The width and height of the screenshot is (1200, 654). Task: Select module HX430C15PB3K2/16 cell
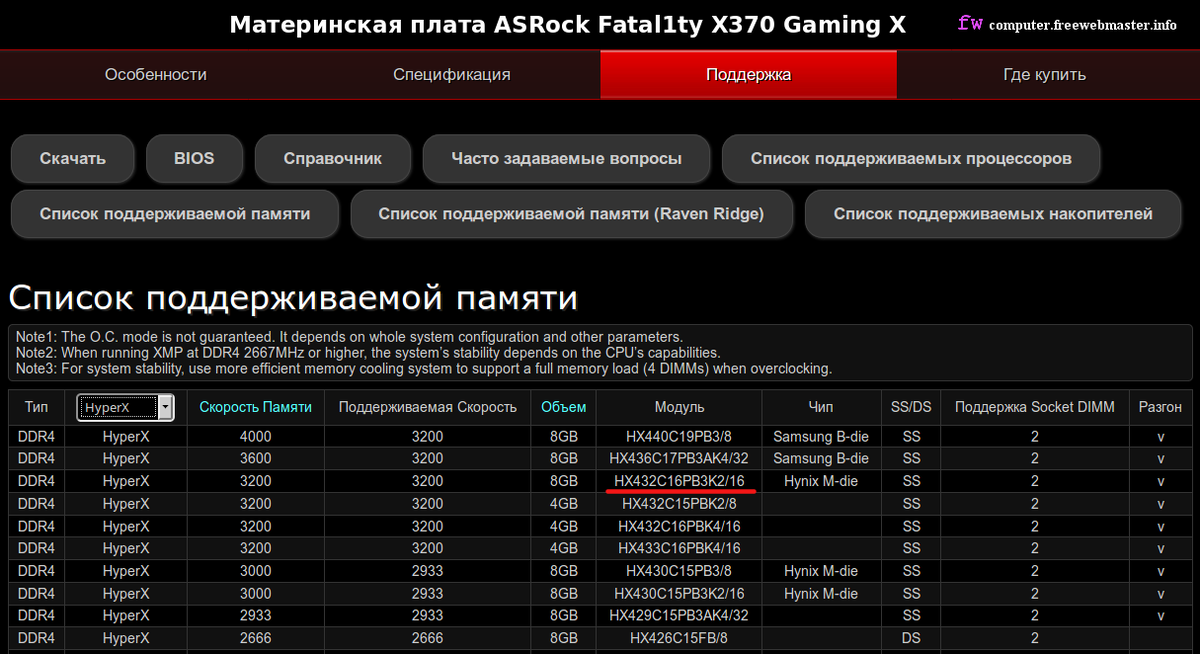coord(679,593)
